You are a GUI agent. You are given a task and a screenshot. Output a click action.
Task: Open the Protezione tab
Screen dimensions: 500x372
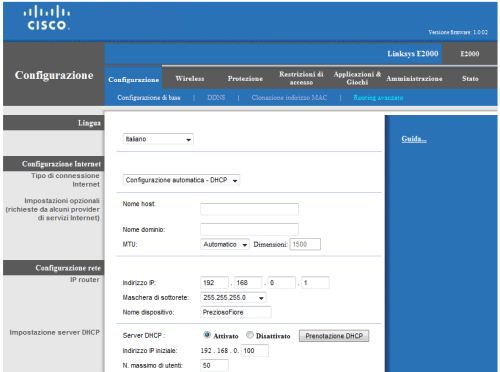(245, 79)
